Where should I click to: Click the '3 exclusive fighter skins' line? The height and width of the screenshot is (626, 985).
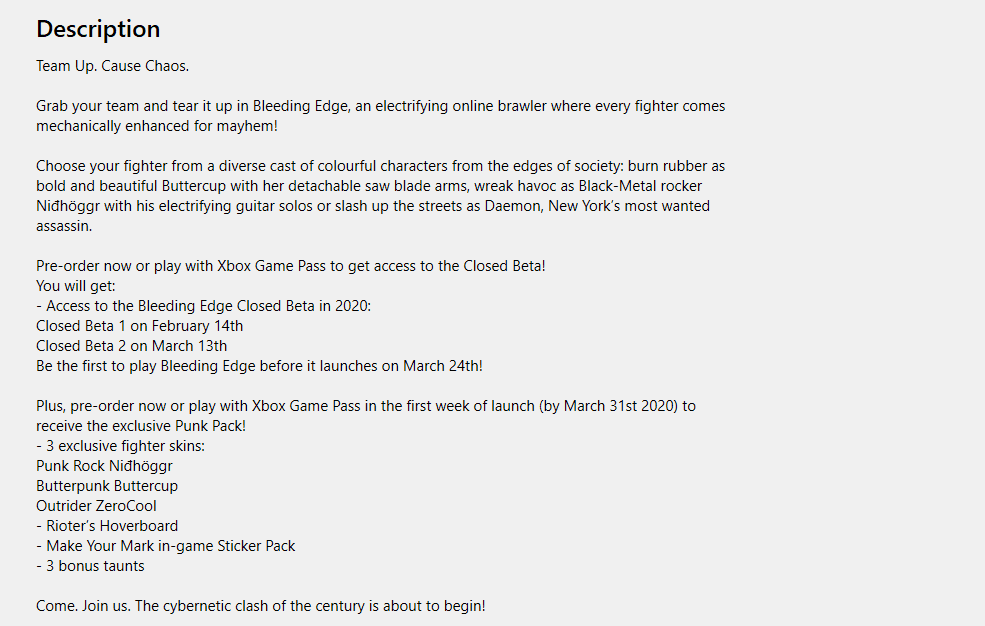[x=120, y=446]
